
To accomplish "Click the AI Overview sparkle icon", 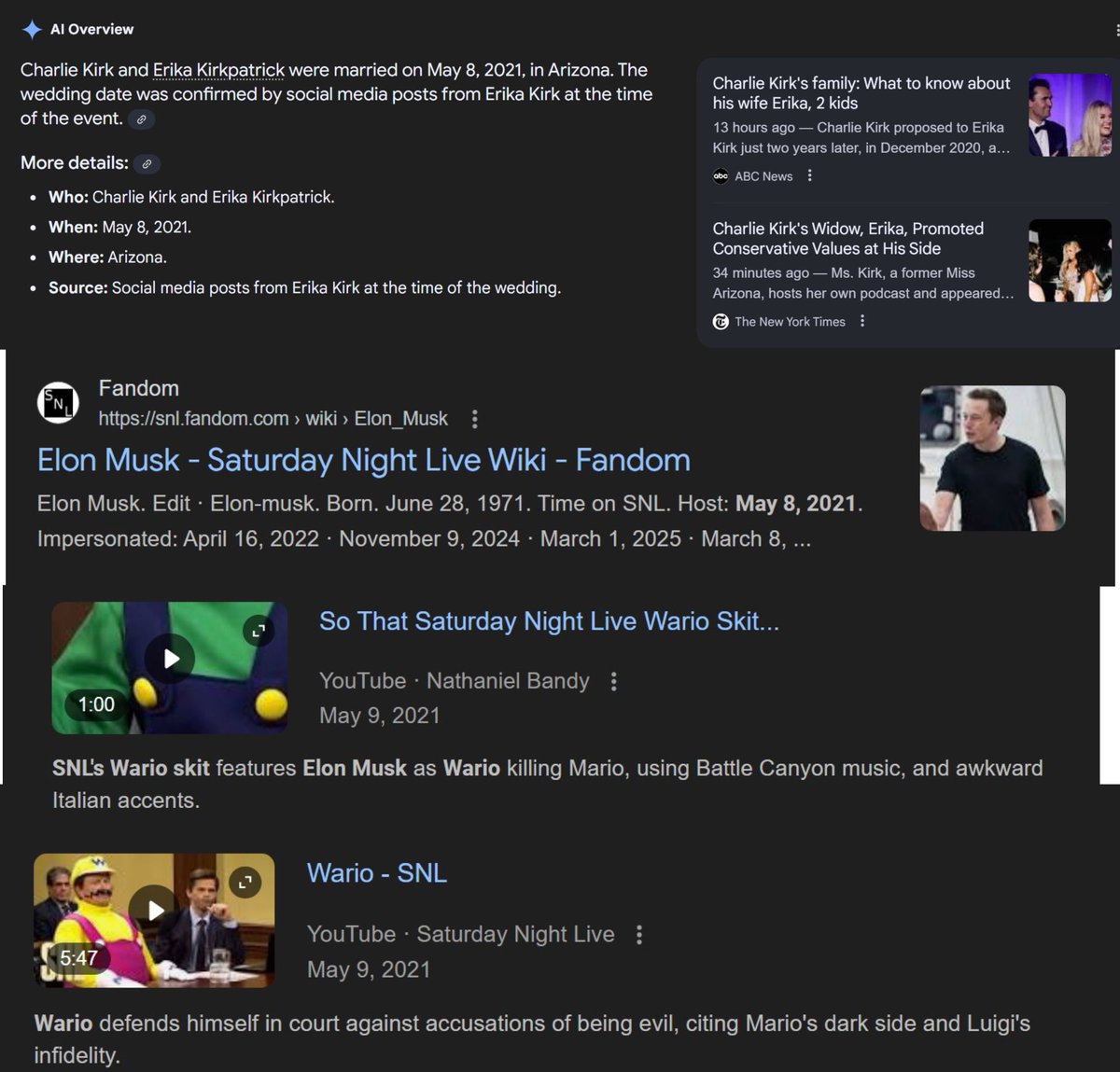I will 32,30.
